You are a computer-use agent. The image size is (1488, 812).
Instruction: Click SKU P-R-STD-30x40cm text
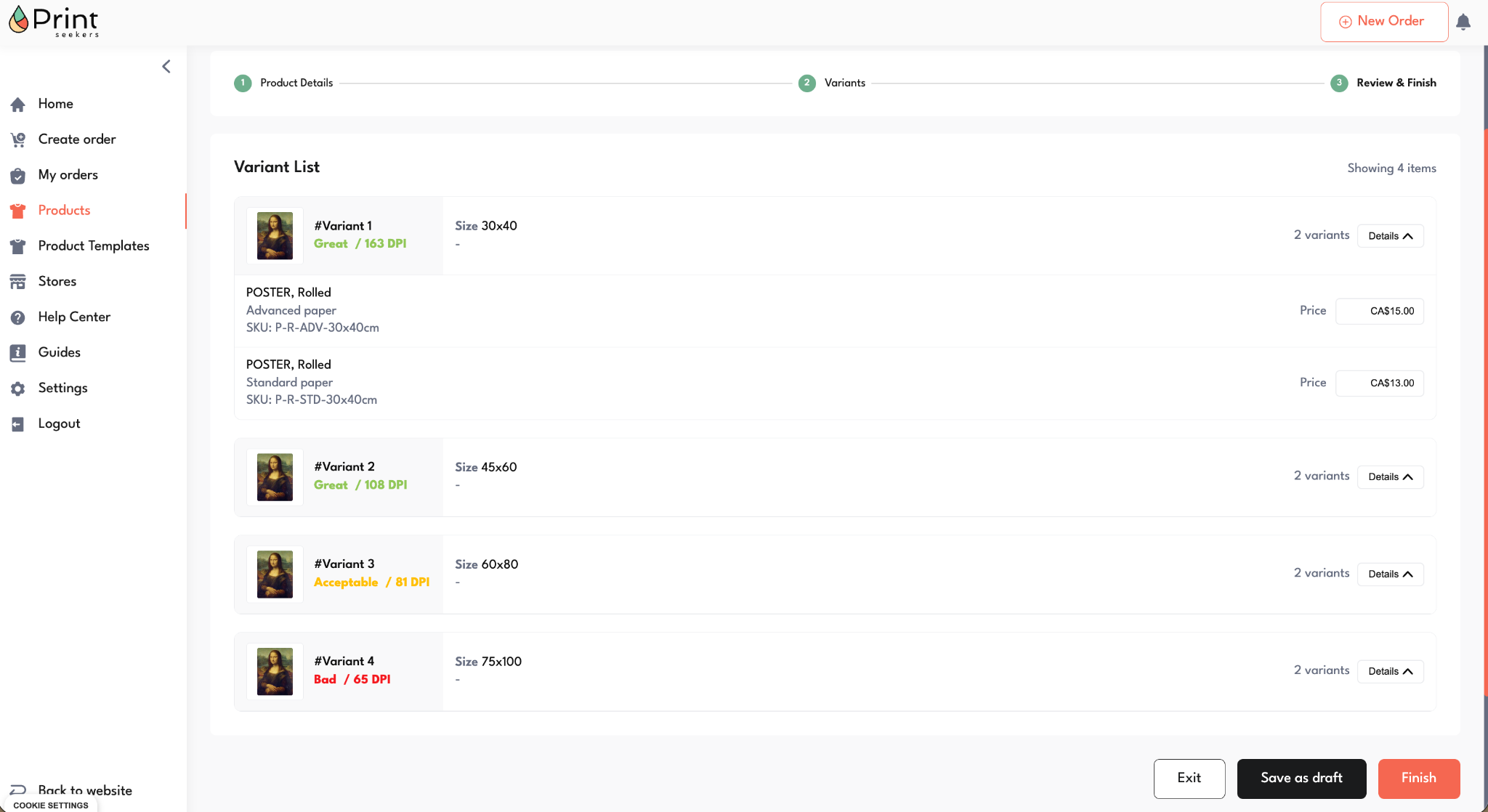[x=312, y=399]
